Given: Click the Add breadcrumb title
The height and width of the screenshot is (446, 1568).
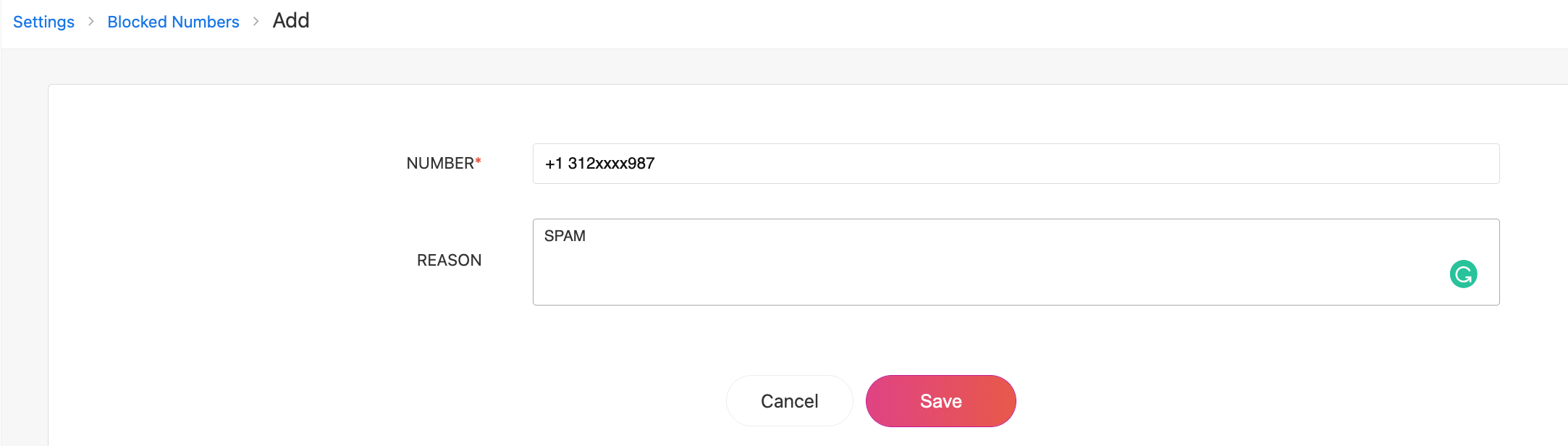Looking at the screenshot, I should coord(291,21).
